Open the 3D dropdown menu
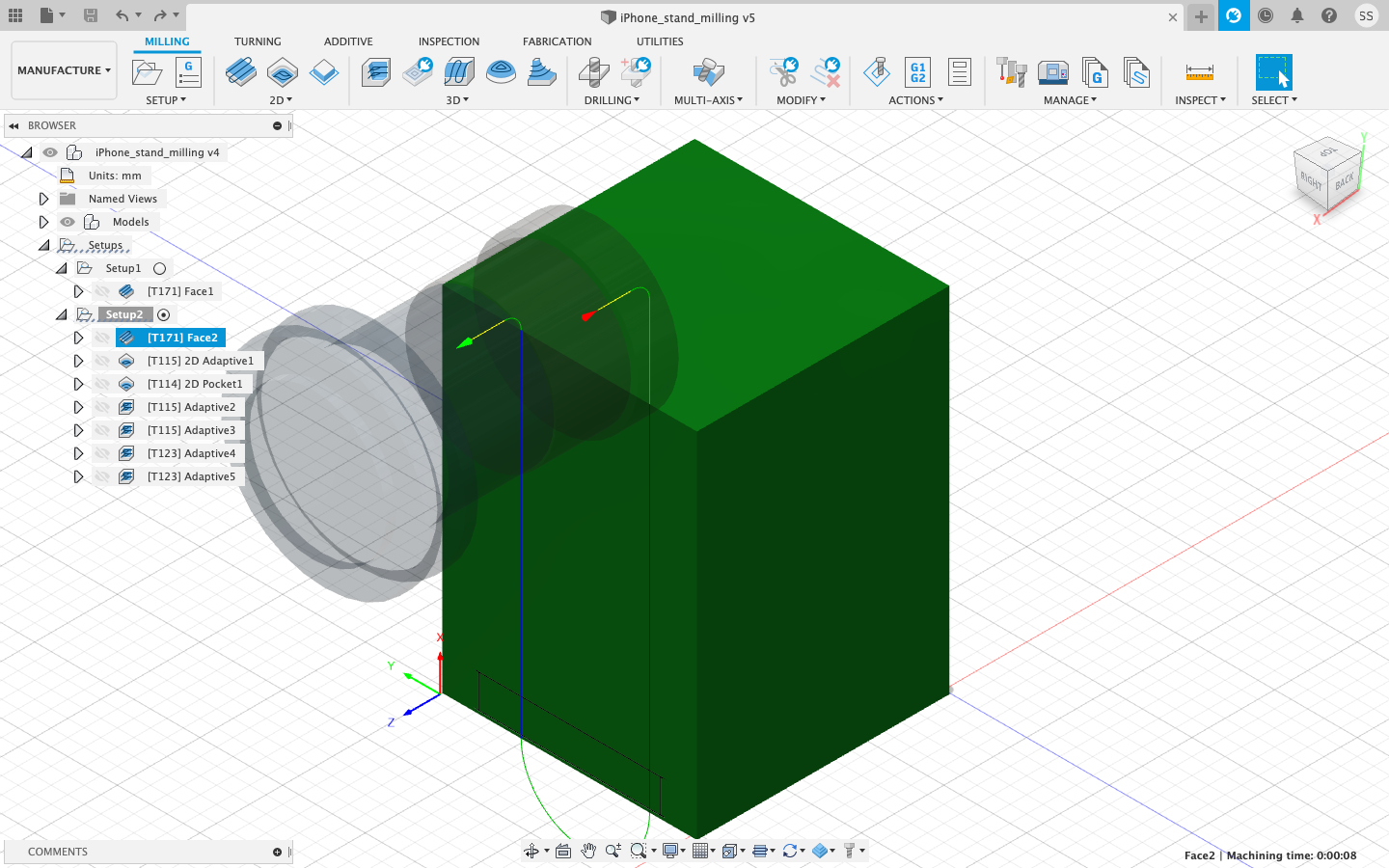This screenshot has height=868, width=1389. click(x=457, y=100)
